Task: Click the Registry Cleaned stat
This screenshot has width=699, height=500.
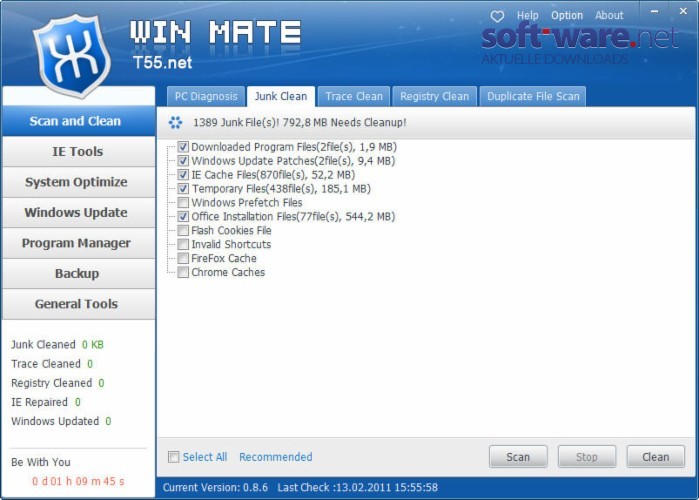Action: coord(58,383)
